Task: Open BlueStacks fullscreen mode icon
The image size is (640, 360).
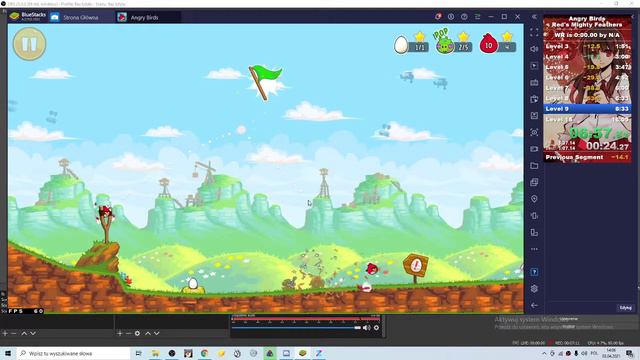Action: click(534, 33)
